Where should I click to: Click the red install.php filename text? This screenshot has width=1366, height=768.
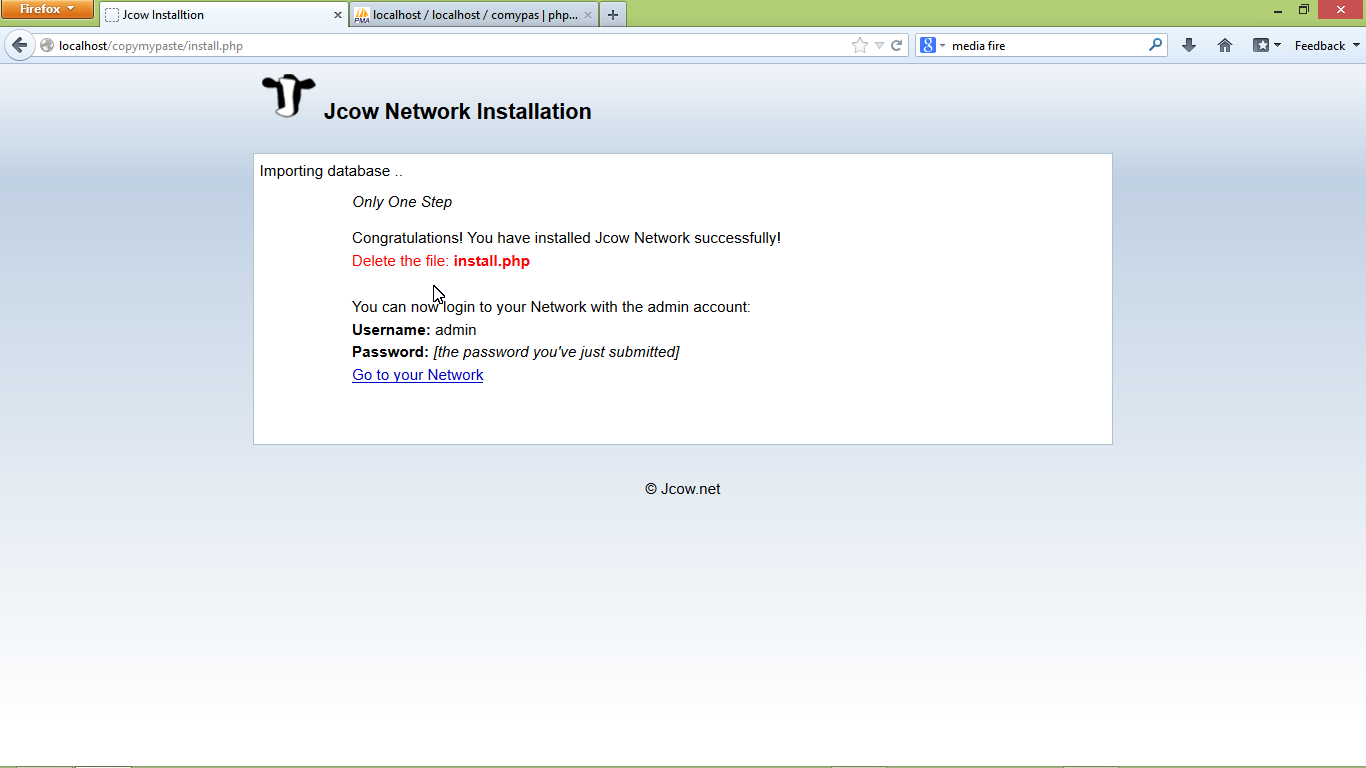point(492,261)
